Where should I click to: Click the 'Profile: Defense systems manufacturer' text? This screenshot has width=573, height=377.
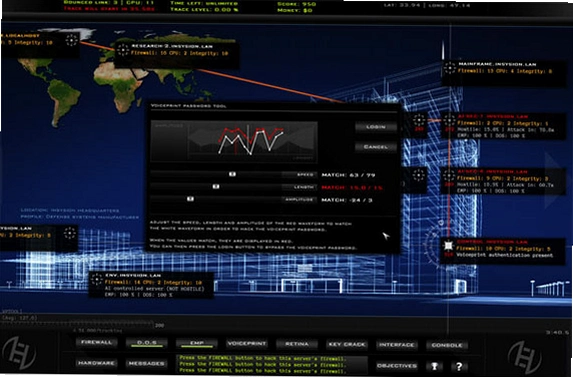pyautogui.click(x=80, y=217)
